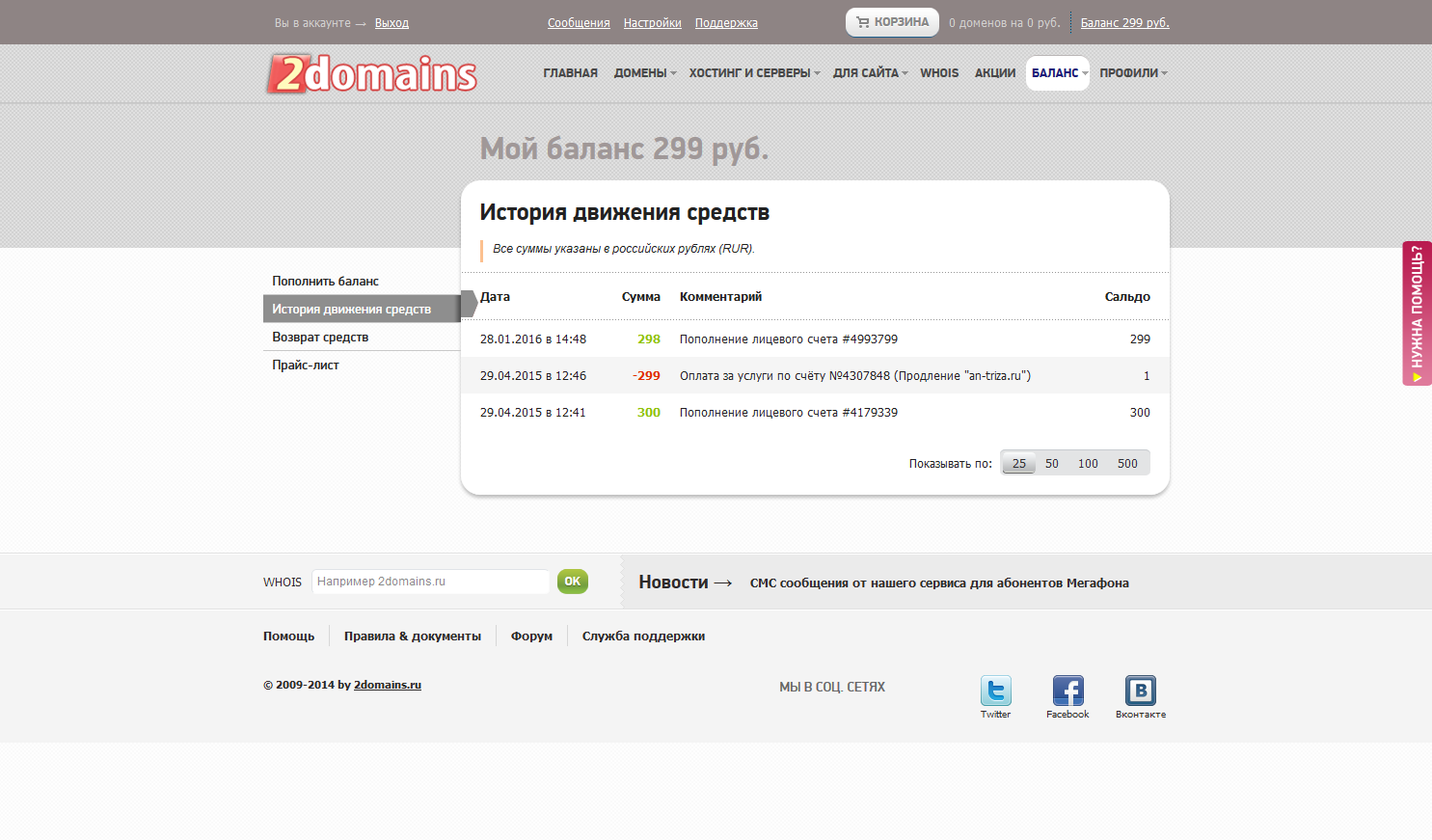Click the Дата column header
This screenshot has width=1432, height=840.
coord(495,297)
